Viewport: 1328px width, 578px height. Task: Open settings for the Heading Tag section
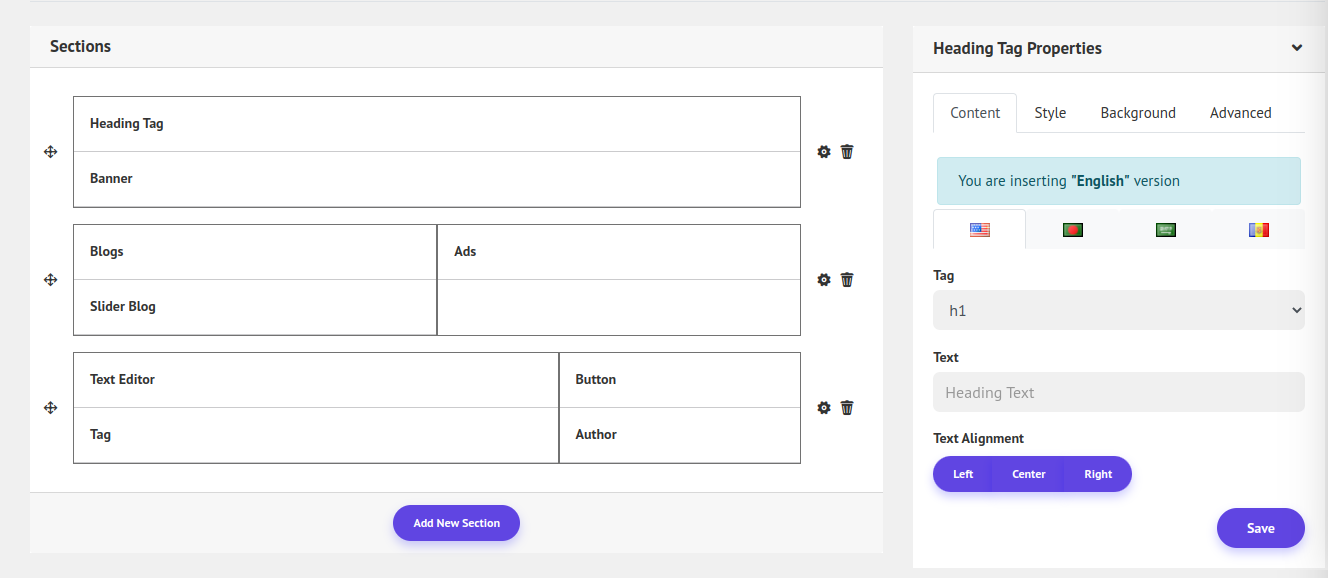pos(824,152)
